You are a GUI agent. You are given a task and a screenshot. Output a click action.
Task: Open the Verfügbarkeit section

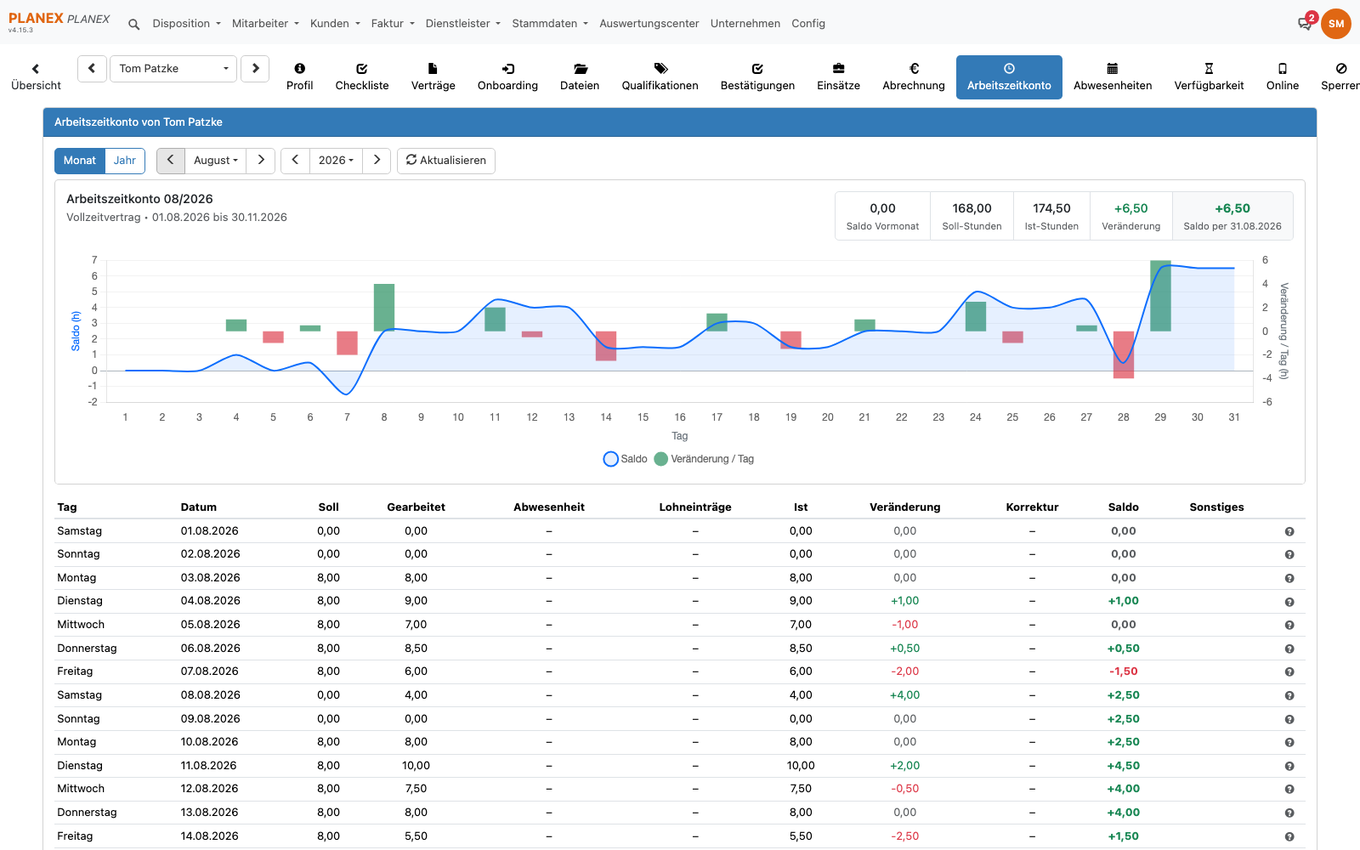pyautogui.click(x=1209, y=77)
